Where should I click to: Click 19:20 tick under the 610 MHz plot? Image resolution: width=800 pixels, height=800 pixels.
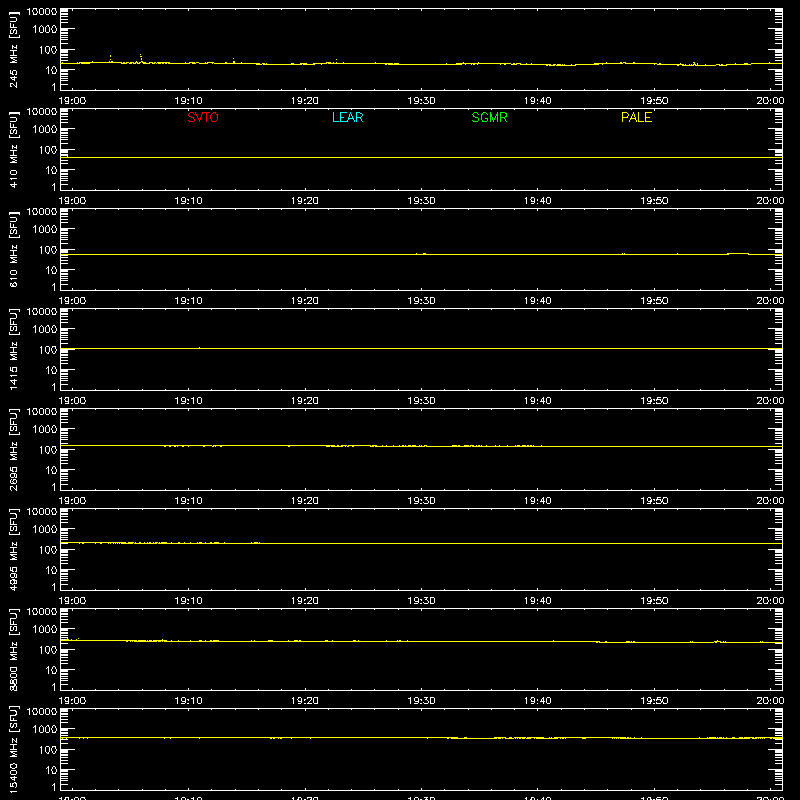pyautogui.click(x=305, y=301)
